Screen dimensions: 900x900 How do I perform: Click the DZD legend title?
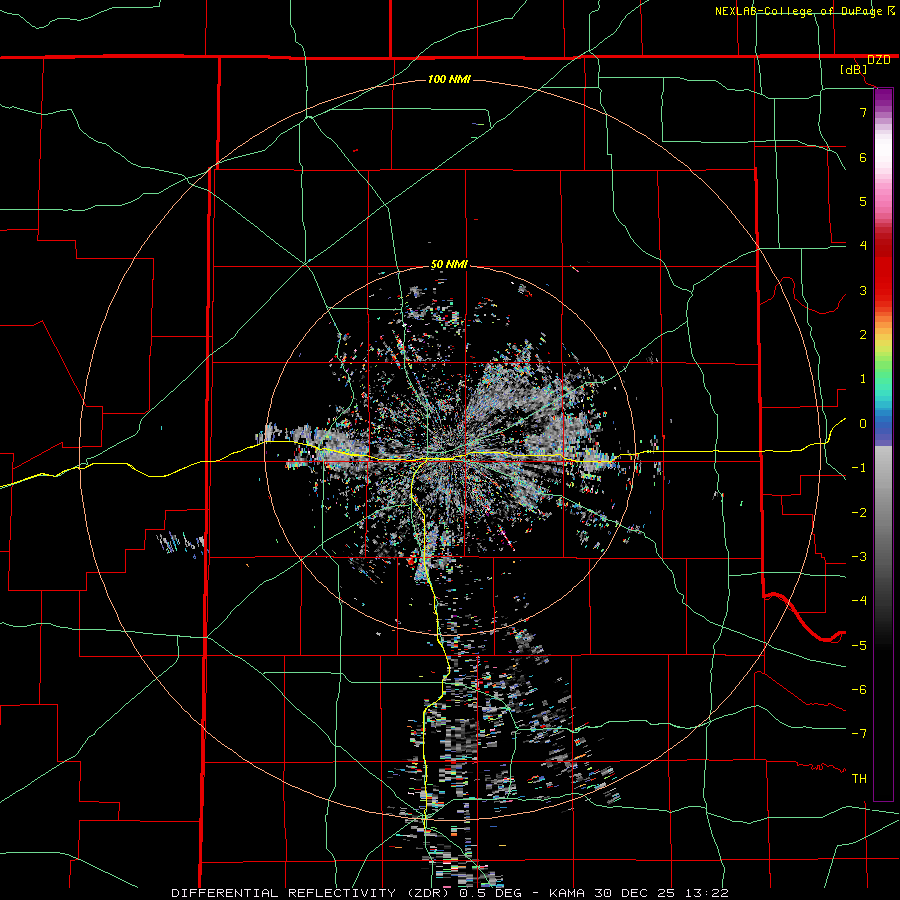click(x=879, y=60)
